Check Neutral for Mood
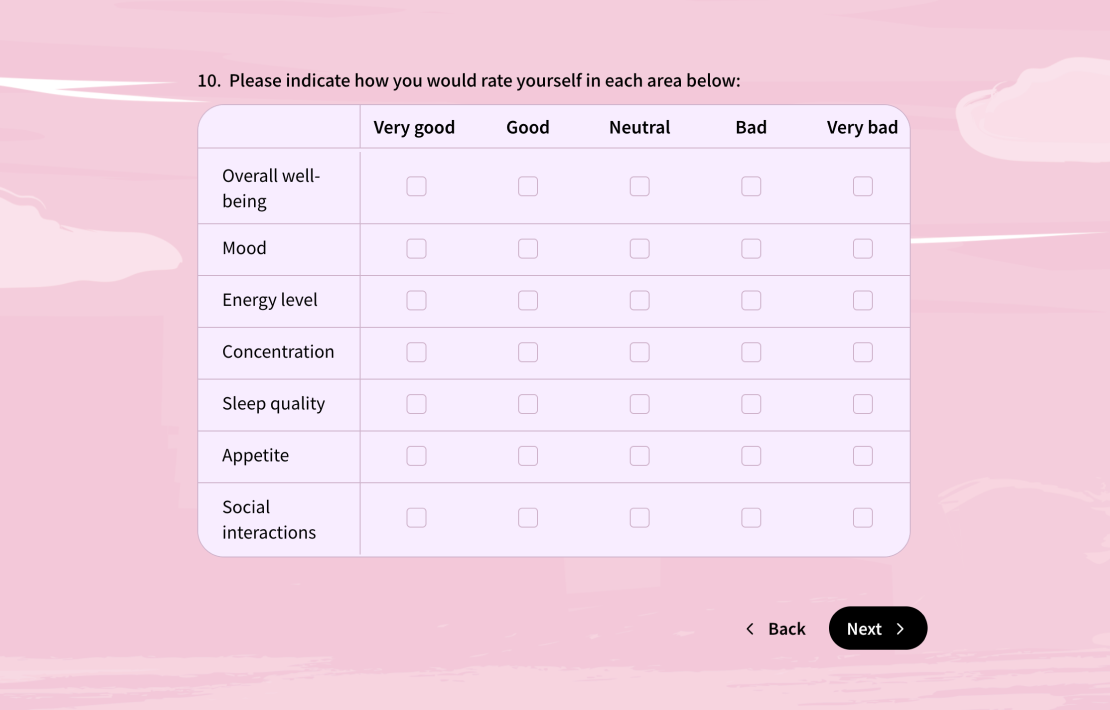 coord(639,248)
